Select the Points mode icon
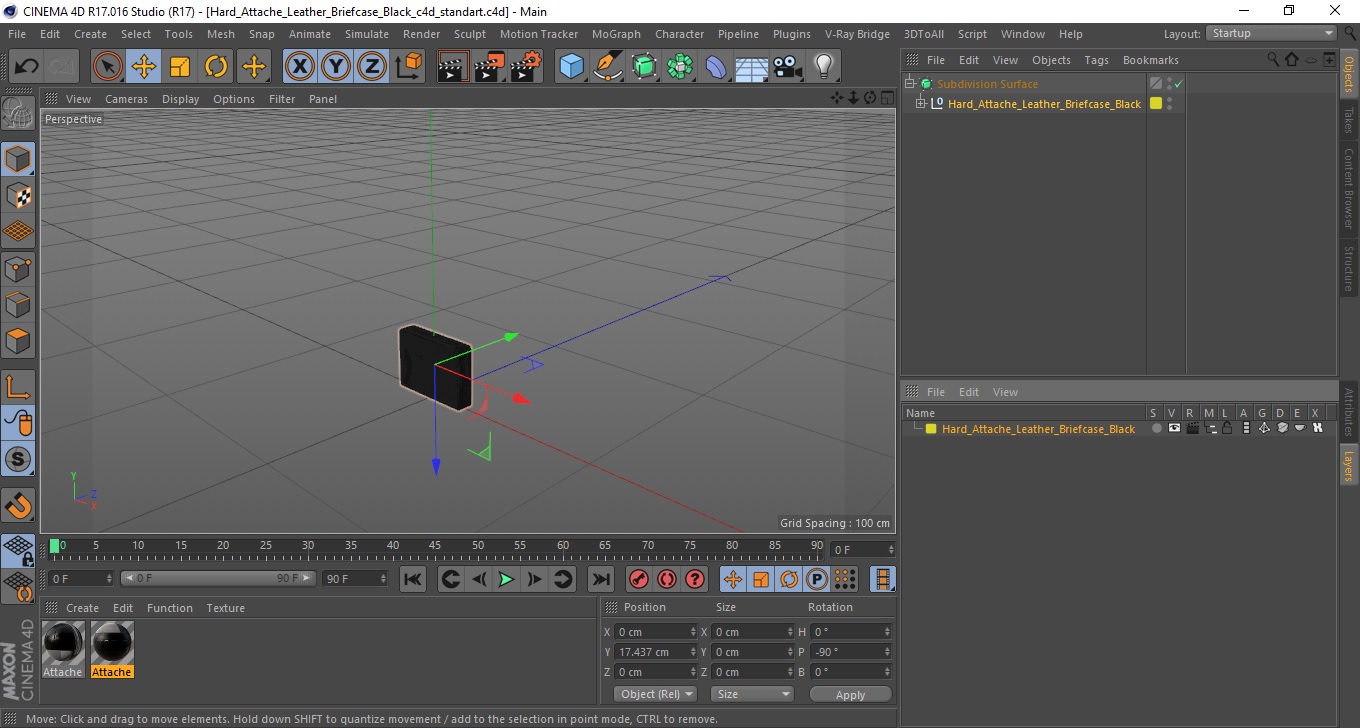The width and height of the screenshot is (1360, 728). tap(18, 268)
